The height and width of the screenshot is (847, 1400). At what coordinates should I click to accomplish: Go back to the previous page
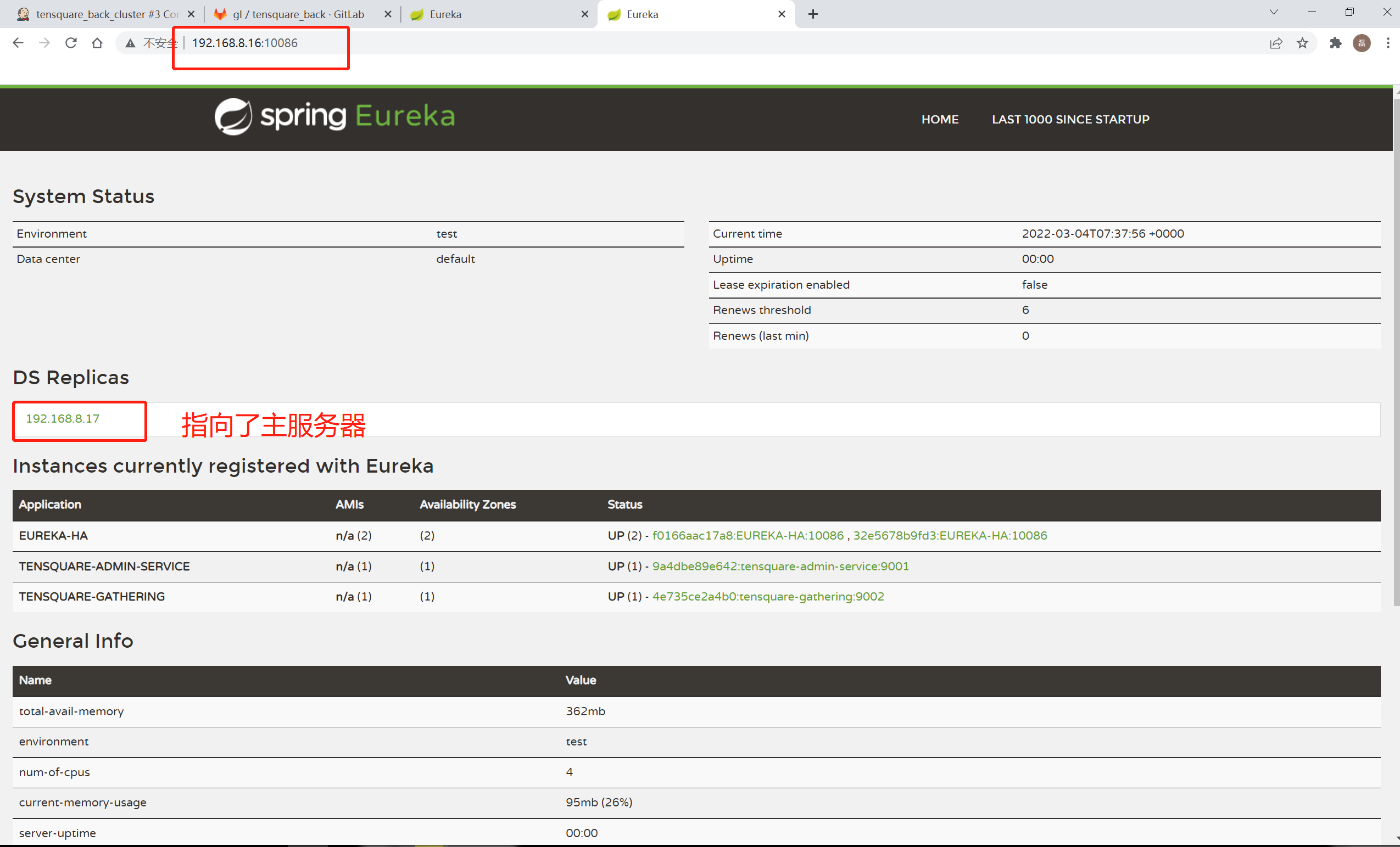tap(18, 43)
